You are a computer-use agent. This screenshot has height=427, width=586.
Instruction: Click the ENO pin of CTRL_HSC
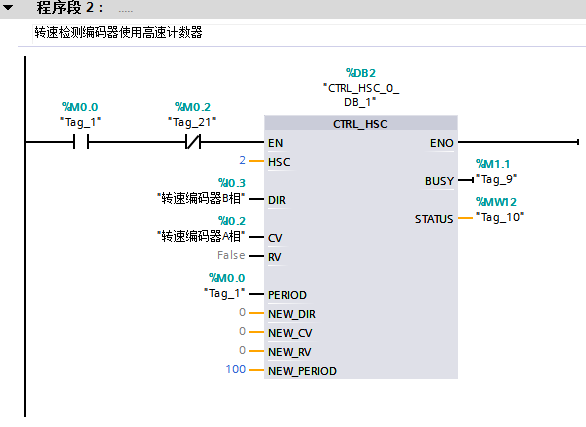pos(441,143)
